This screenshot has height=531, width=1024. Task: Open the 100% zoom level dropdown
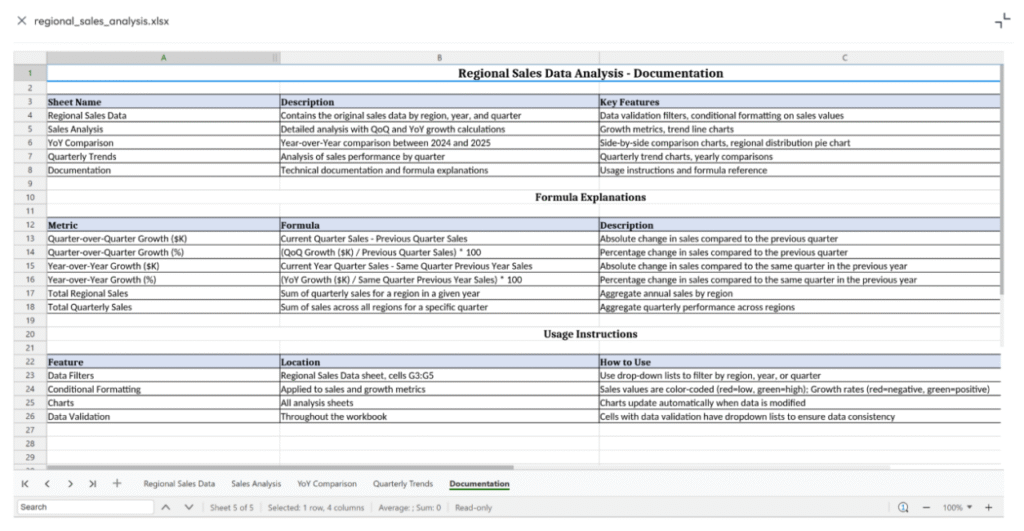(x=957, y=508)
